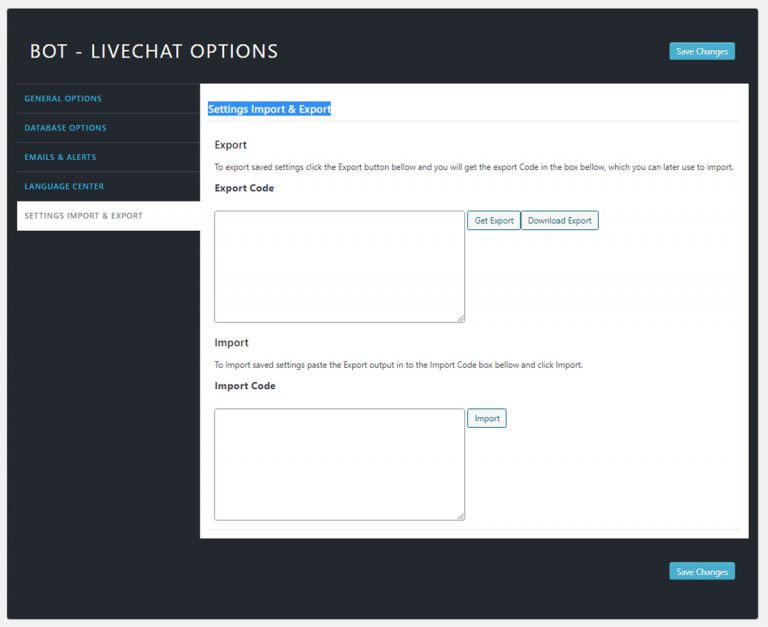Open the General Options tab
This screenshot has height=627, width=768.
pyautogui.click(x=63, y=99)
